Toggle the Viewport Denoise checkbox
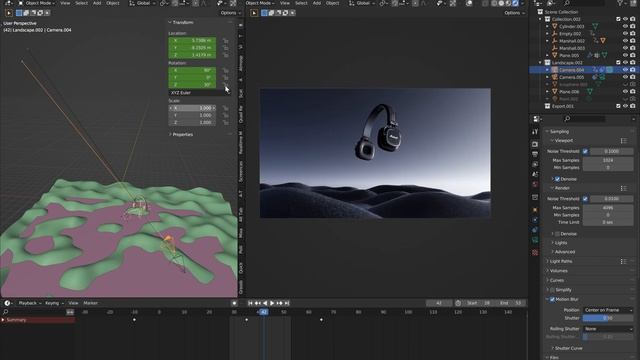The image size is (640, 360). [x=558, y=179]
